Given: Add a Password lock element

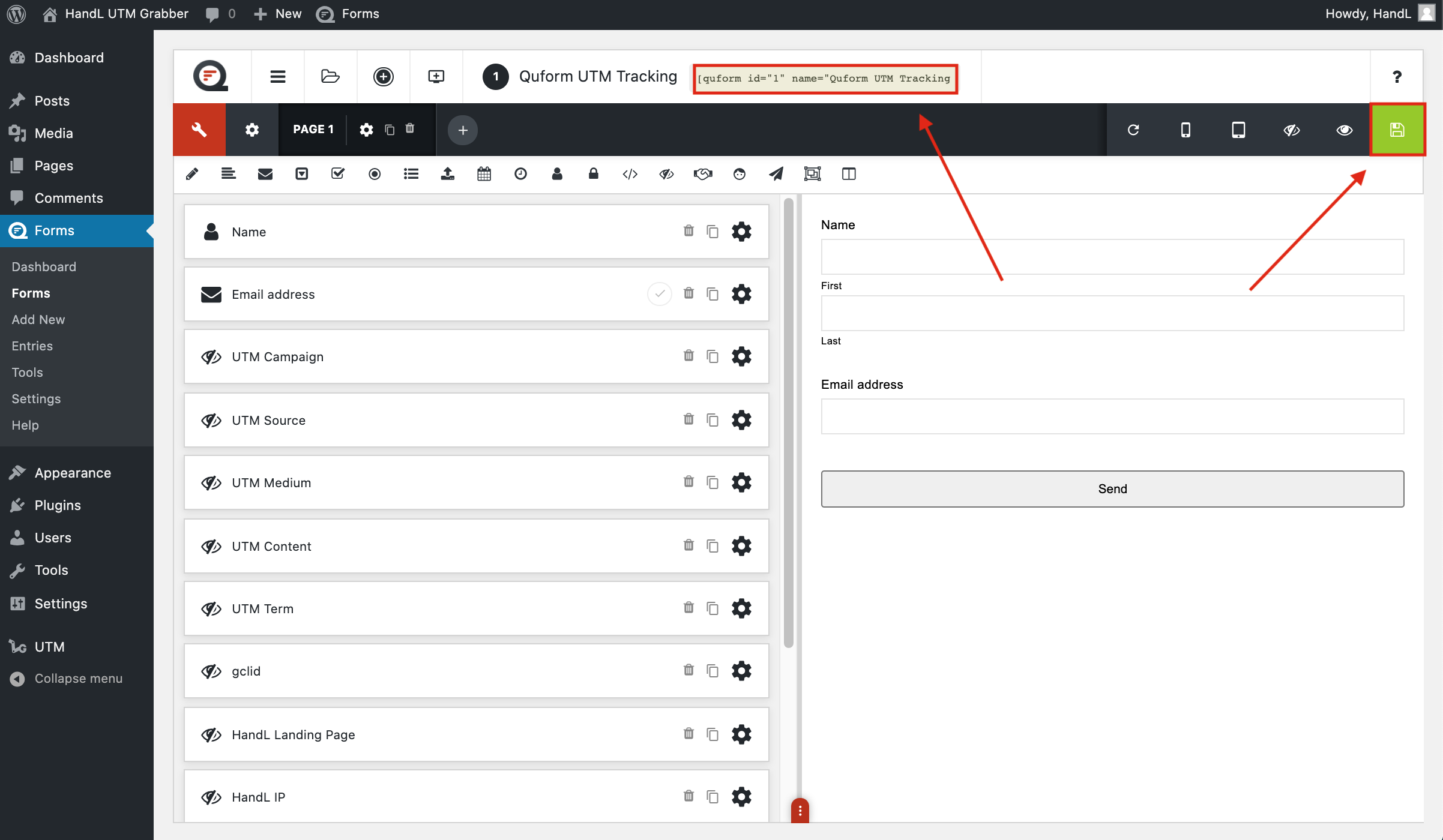Looking at the screenshot, I should coord(594,174).
